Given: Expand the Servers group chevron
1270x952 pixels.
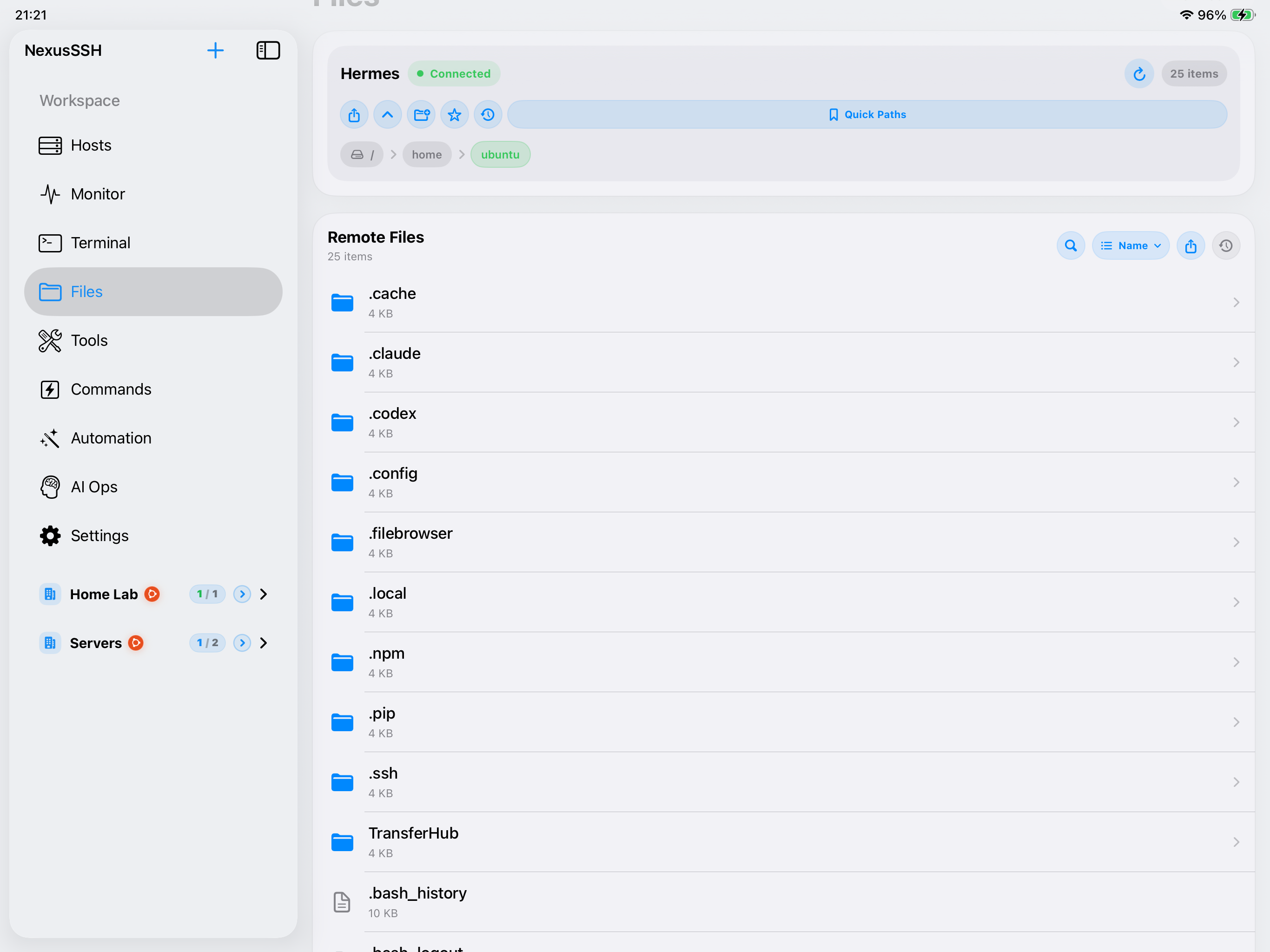Looking at the screenshot, I should [x=264, y=643].
